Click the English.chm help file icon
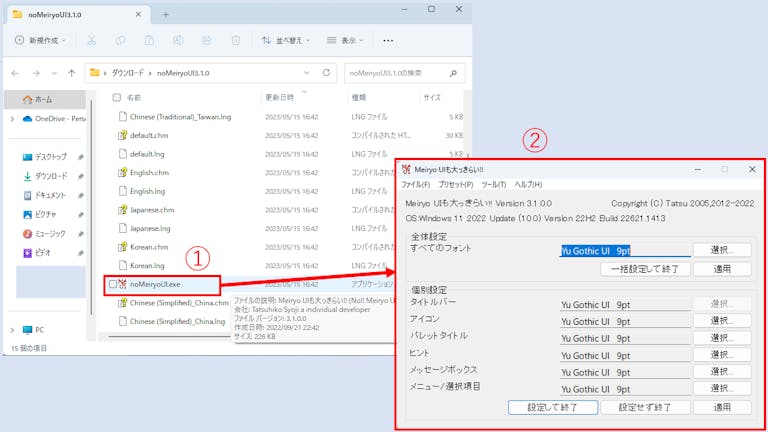768x432 pixels. pyautogui.click(x=122, y=172)
